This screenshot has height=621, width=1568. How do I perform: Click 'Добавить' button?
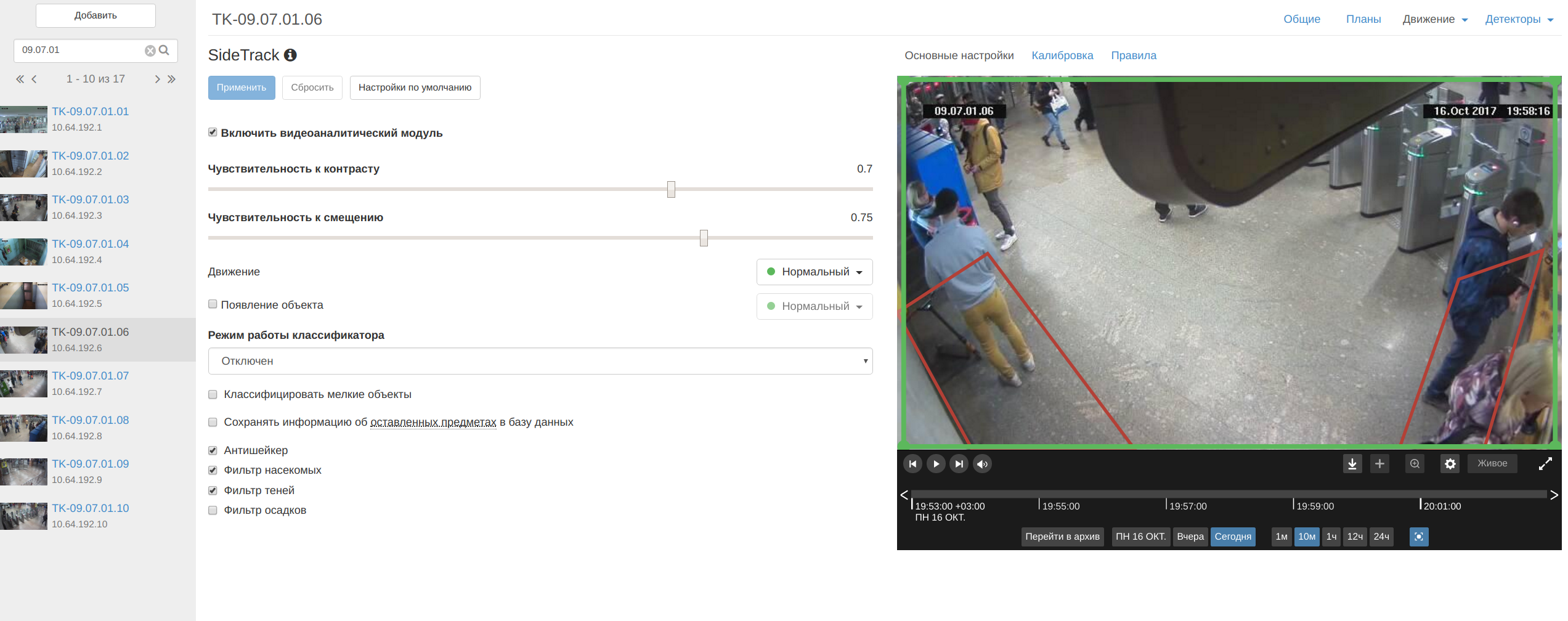pos(95,15)
